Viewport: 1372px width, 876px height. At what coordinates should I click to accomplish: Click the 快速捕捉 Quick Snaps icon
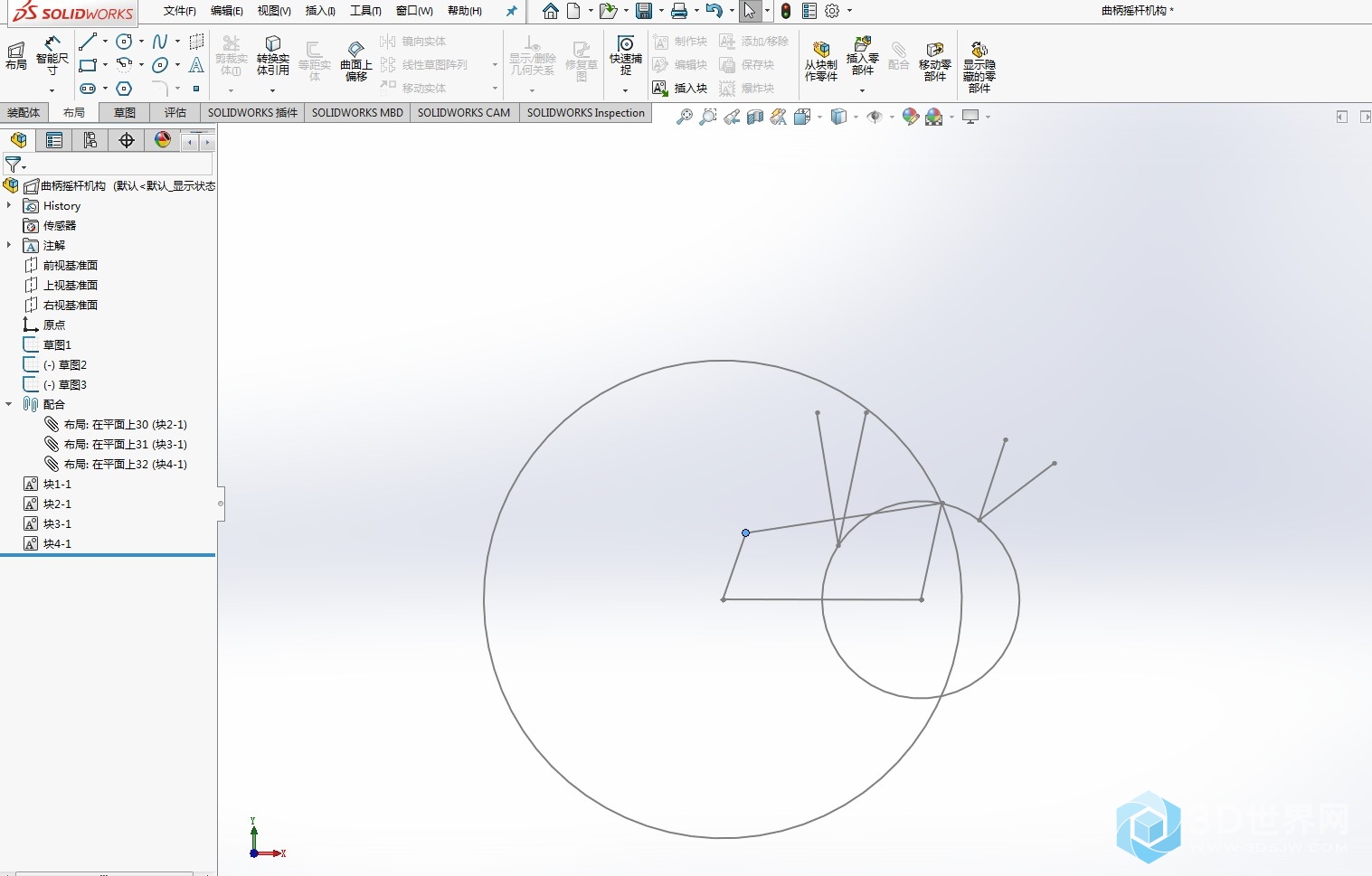626,43
